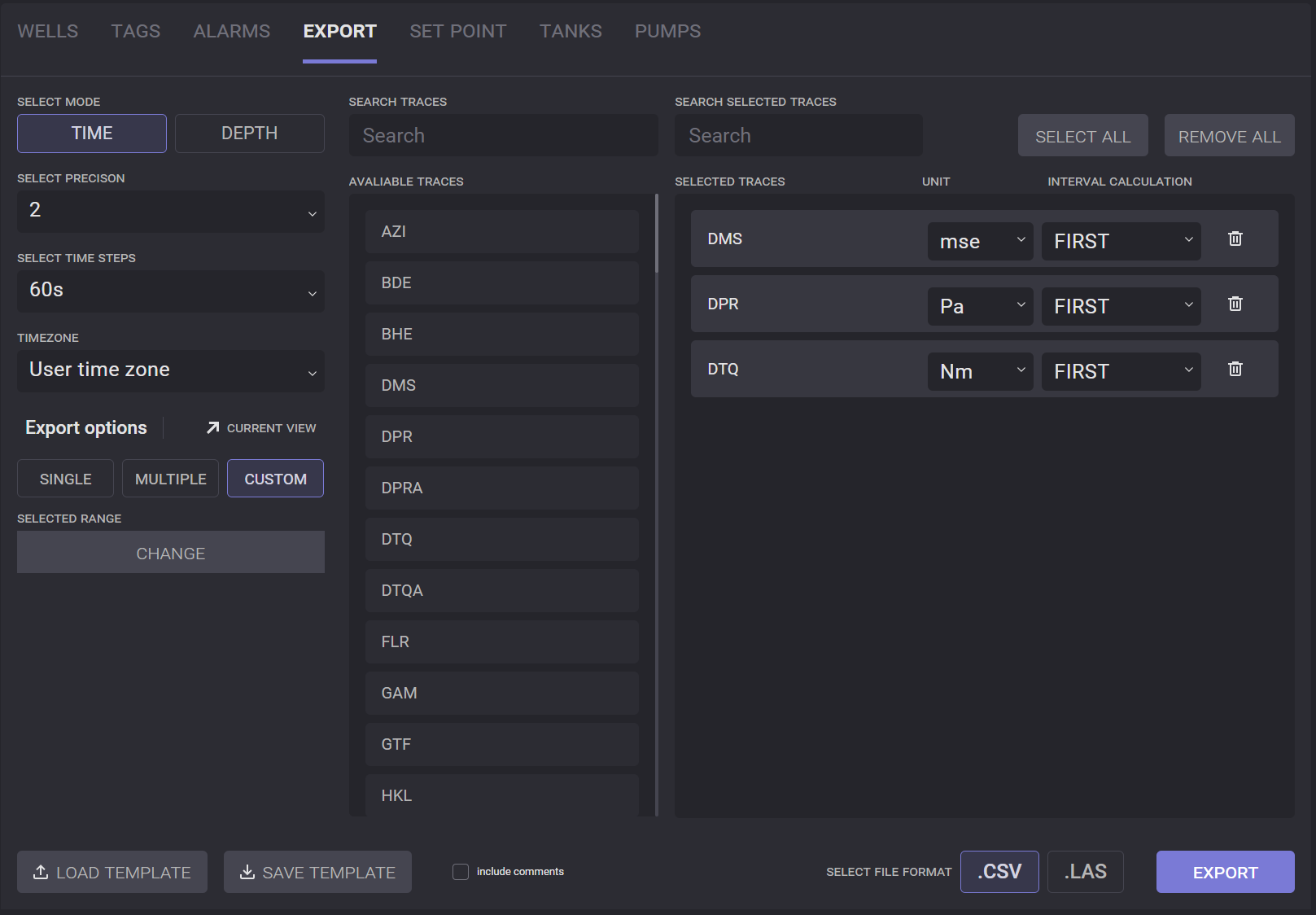Change DTQ interval calculation from FIRST

1121,371
